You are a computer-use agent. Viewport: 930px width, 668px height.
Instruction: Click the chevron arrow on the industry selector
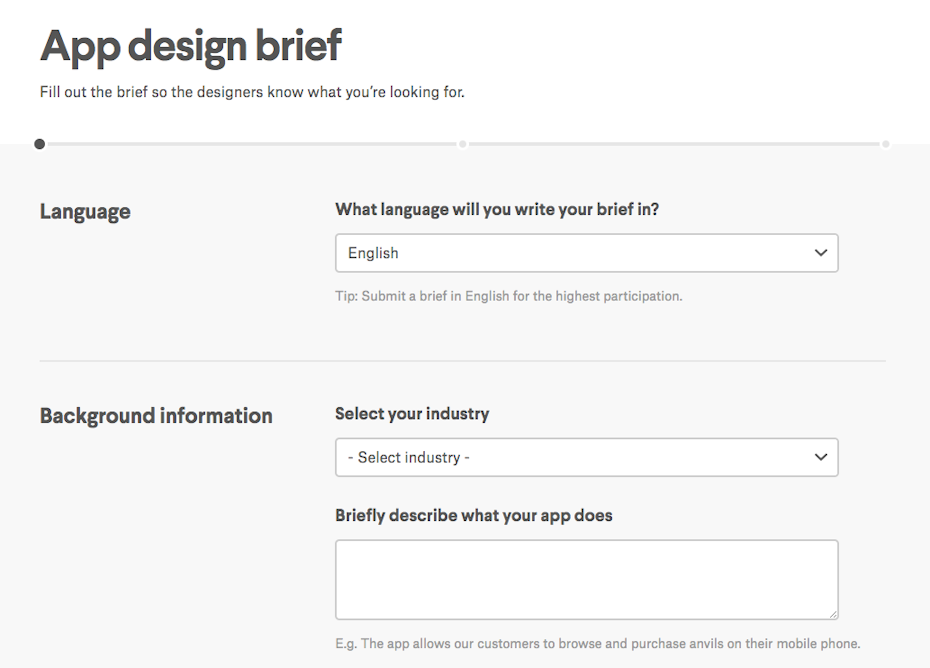(821, 457)
